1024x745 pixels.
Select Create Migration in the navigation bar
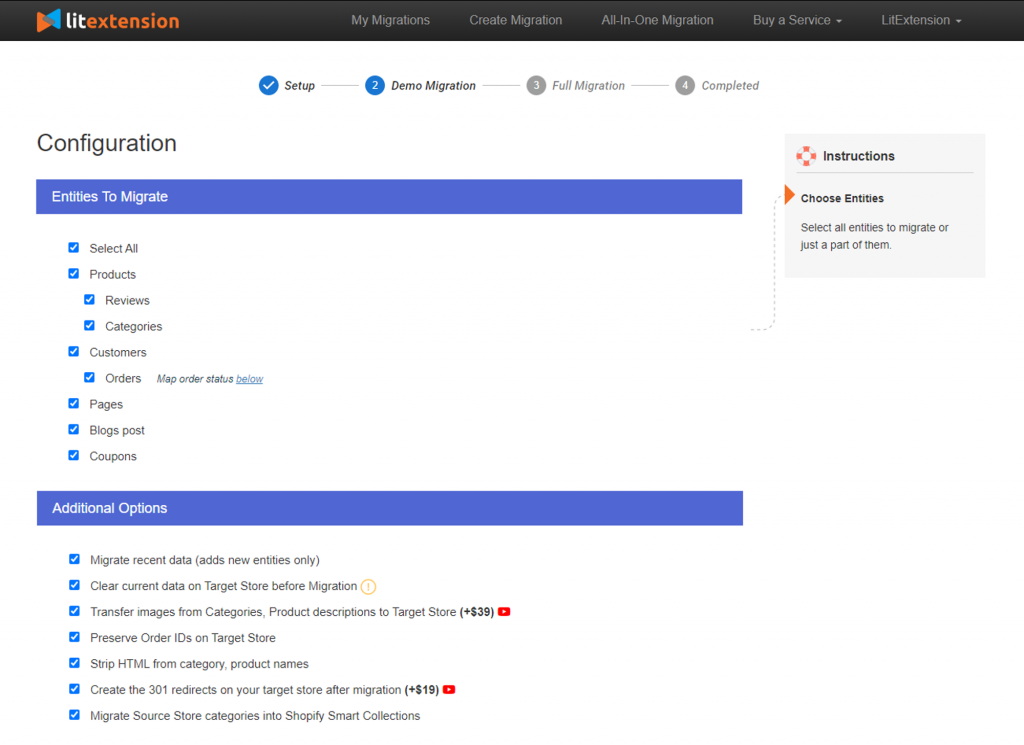515,19
